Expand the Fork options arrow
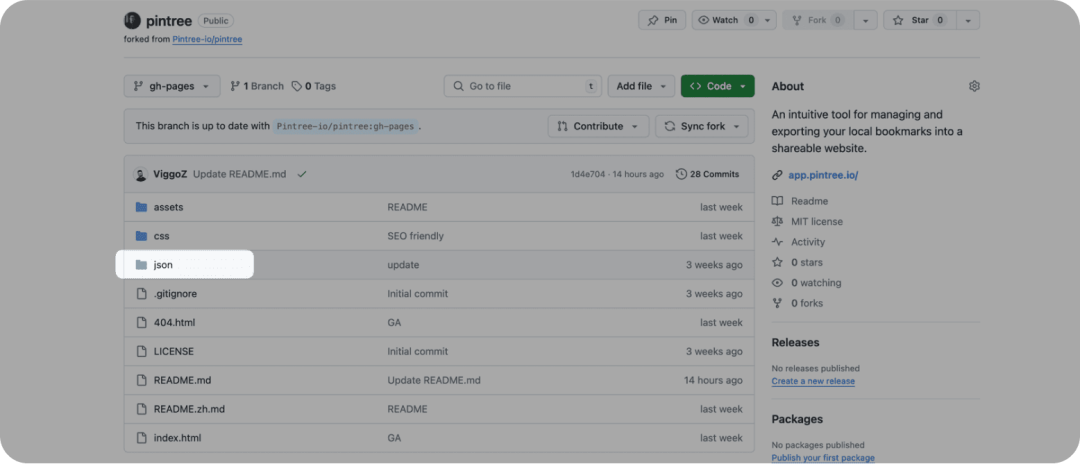The height and width of the screenshot is (464, 1080). (866, 20)
